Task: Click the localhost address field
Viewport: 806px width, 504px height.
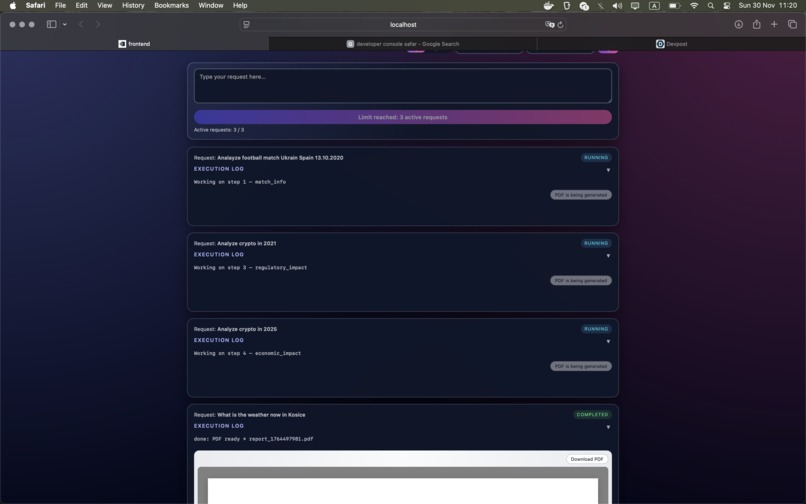Action: [x=403, y=25]
